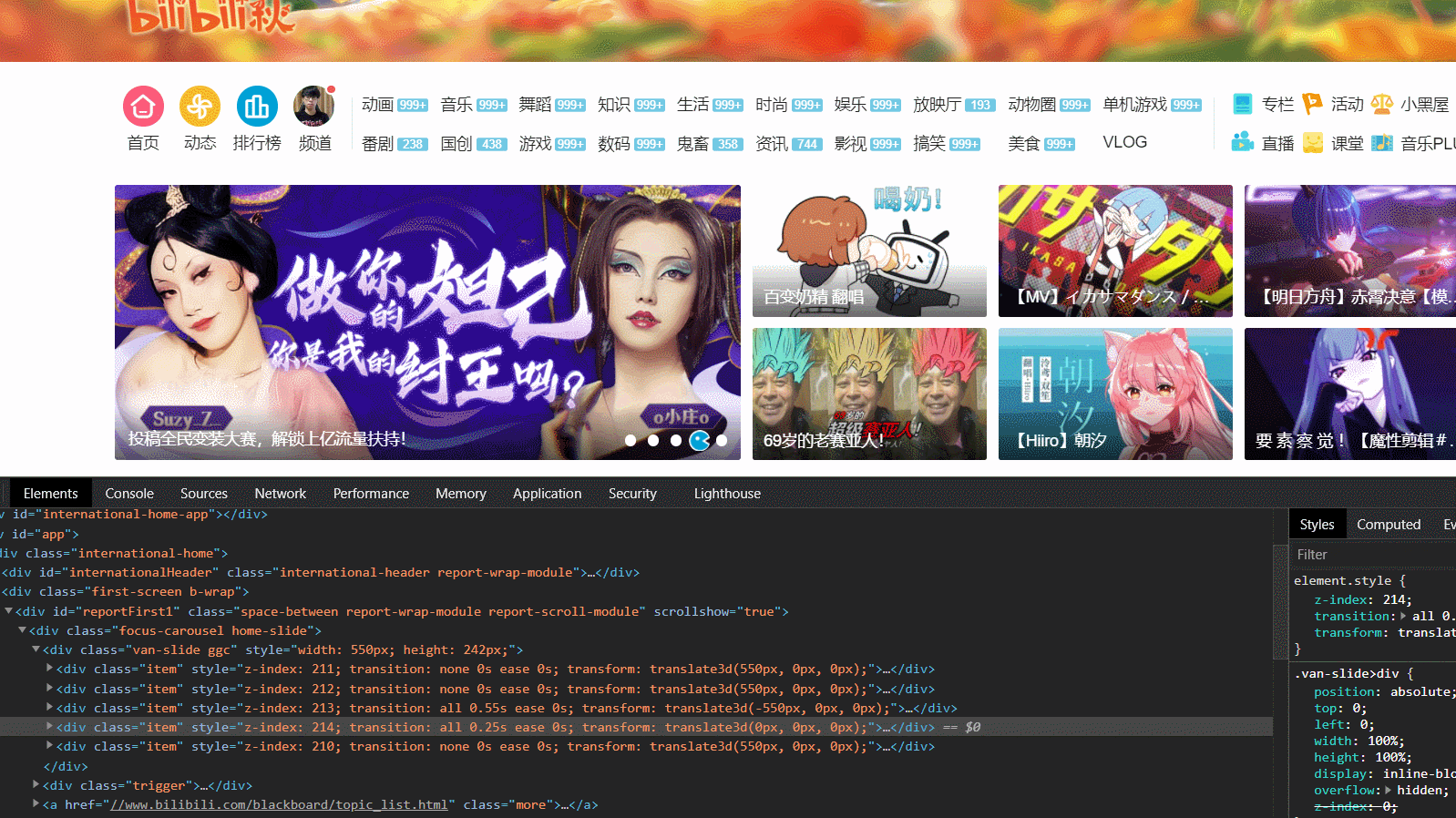Open the Memory tab

click(x=461, y=494)
